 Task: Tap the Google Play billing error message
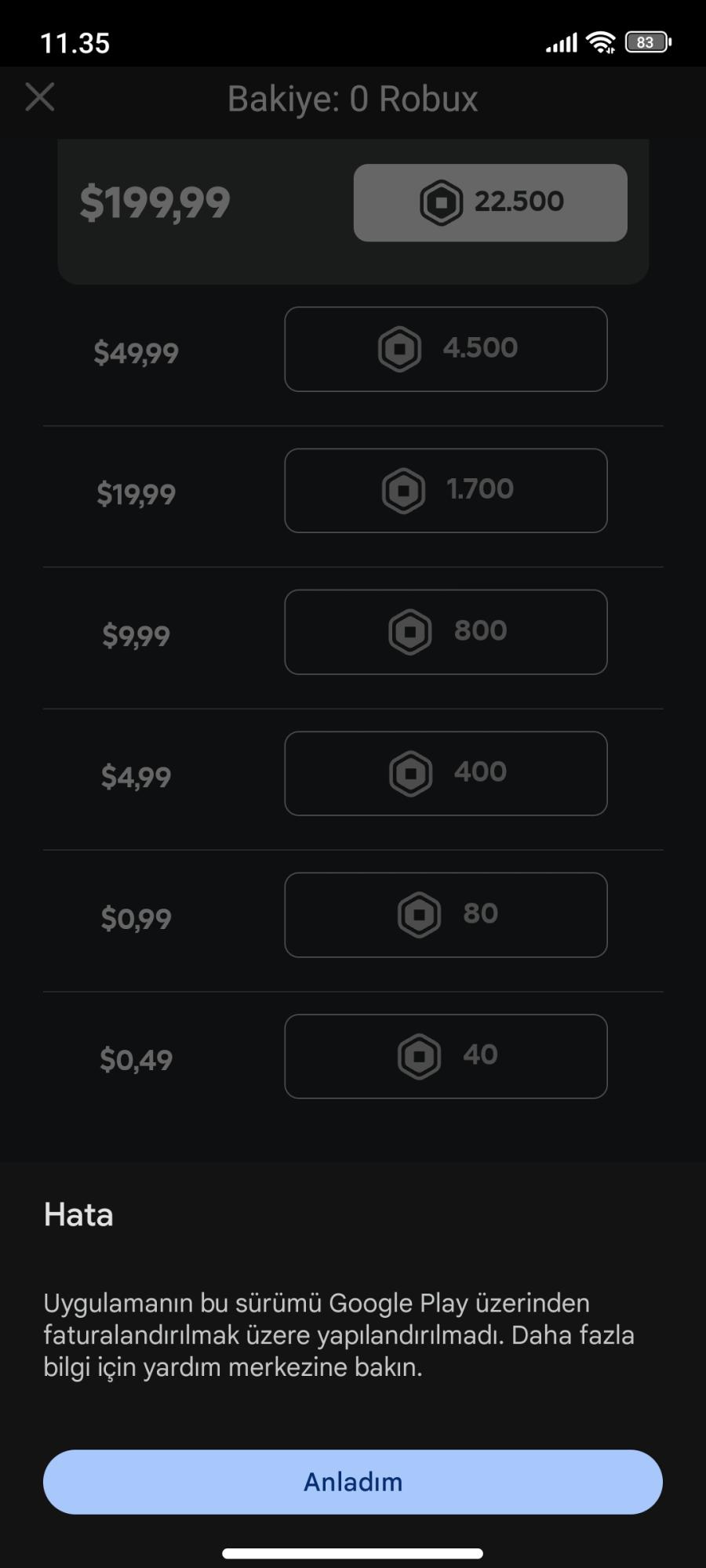tap(339, 1334)
